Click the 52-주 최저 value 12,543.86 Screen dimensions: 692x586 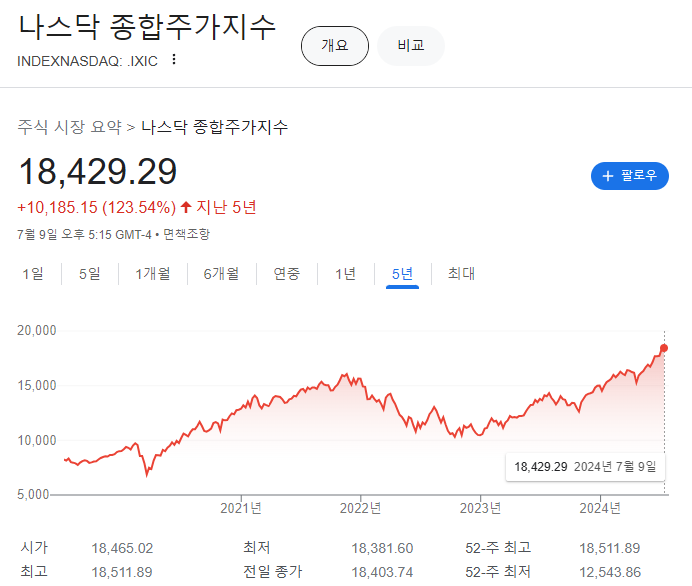(x=610, y=572)
